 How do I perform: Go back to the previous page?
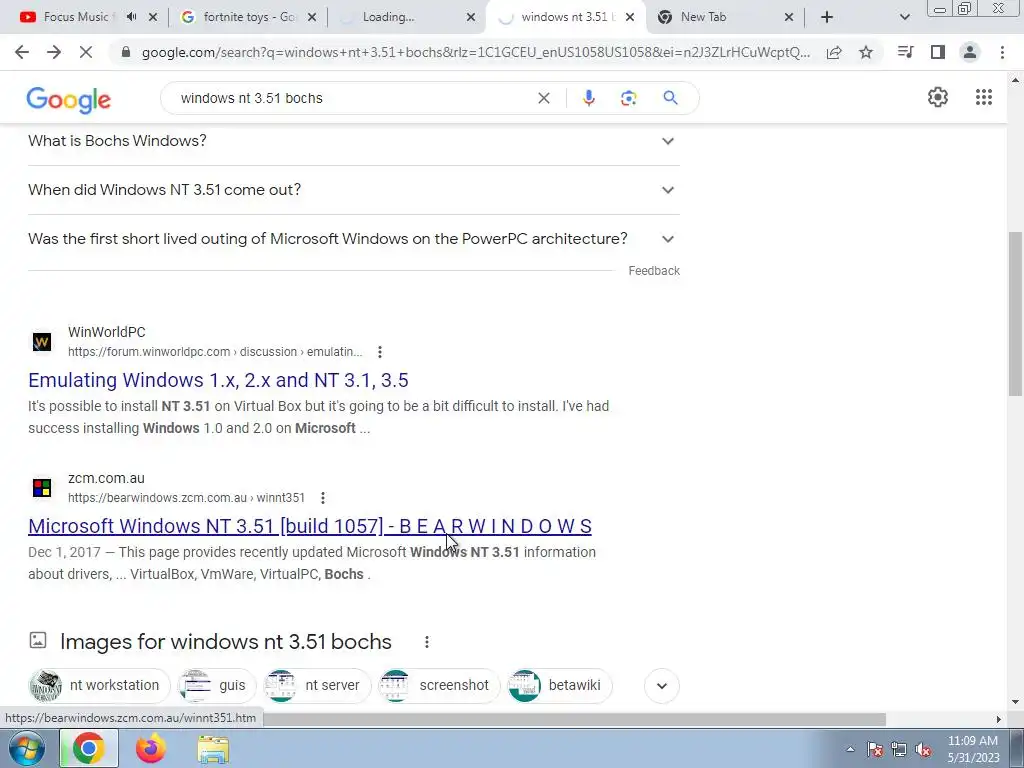(22, 52)
